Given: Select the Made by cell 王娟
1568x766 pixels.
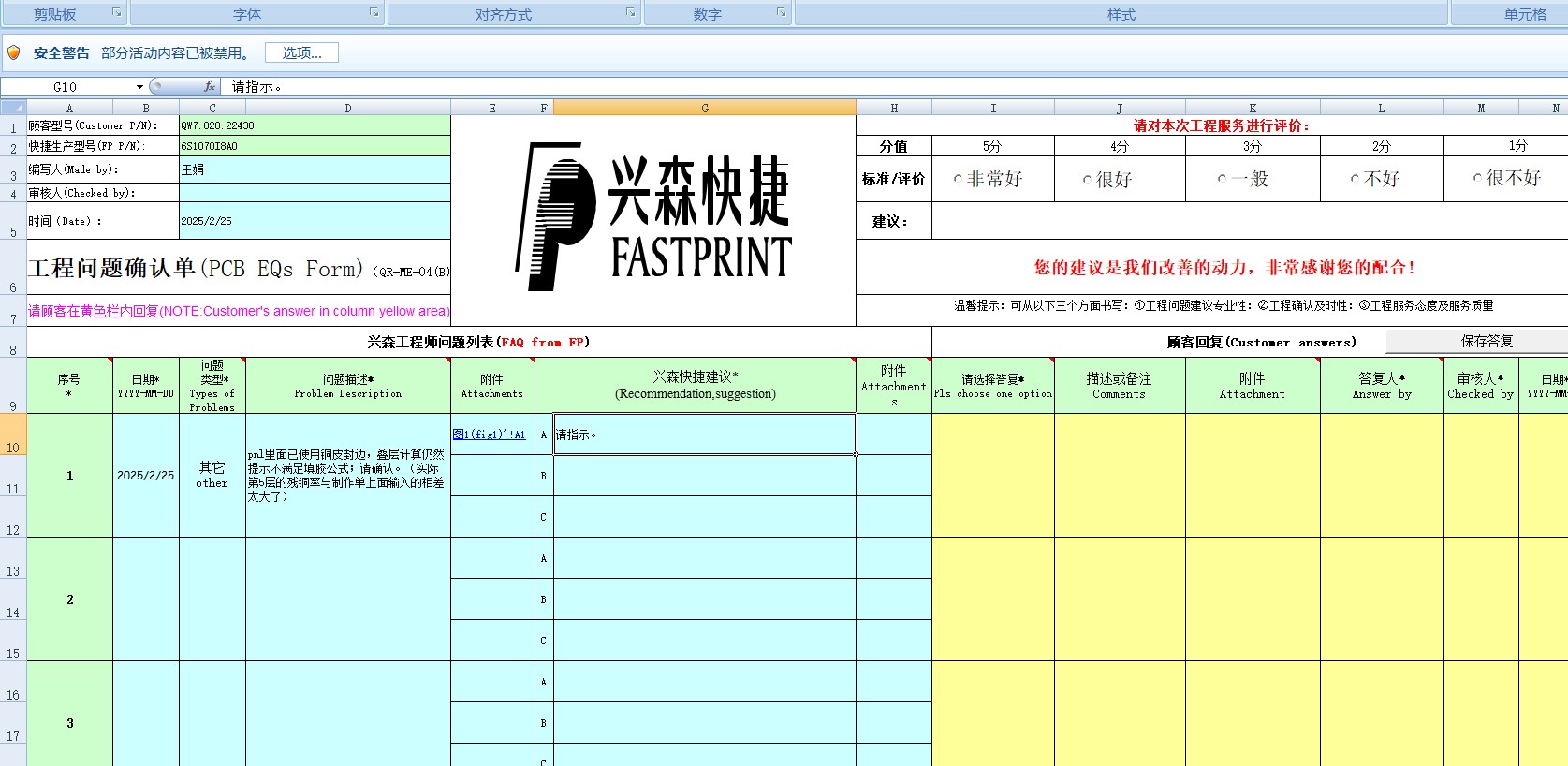Looking at the screenshot, I should [315, 169].
